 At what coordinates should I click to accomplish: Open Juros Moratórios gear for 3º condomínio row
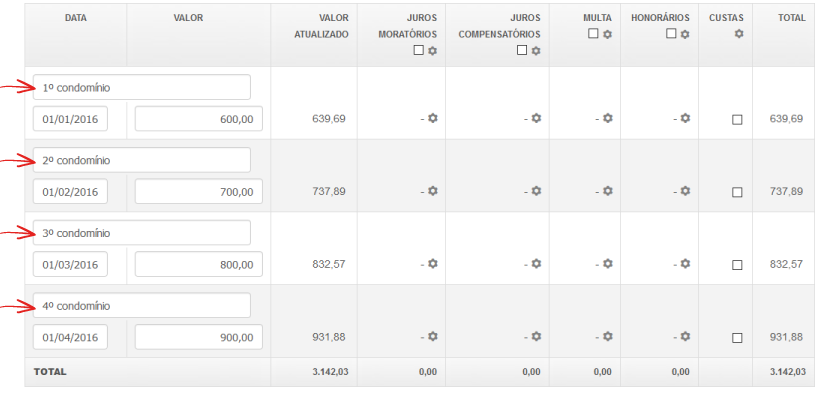[x=432, y=263]
